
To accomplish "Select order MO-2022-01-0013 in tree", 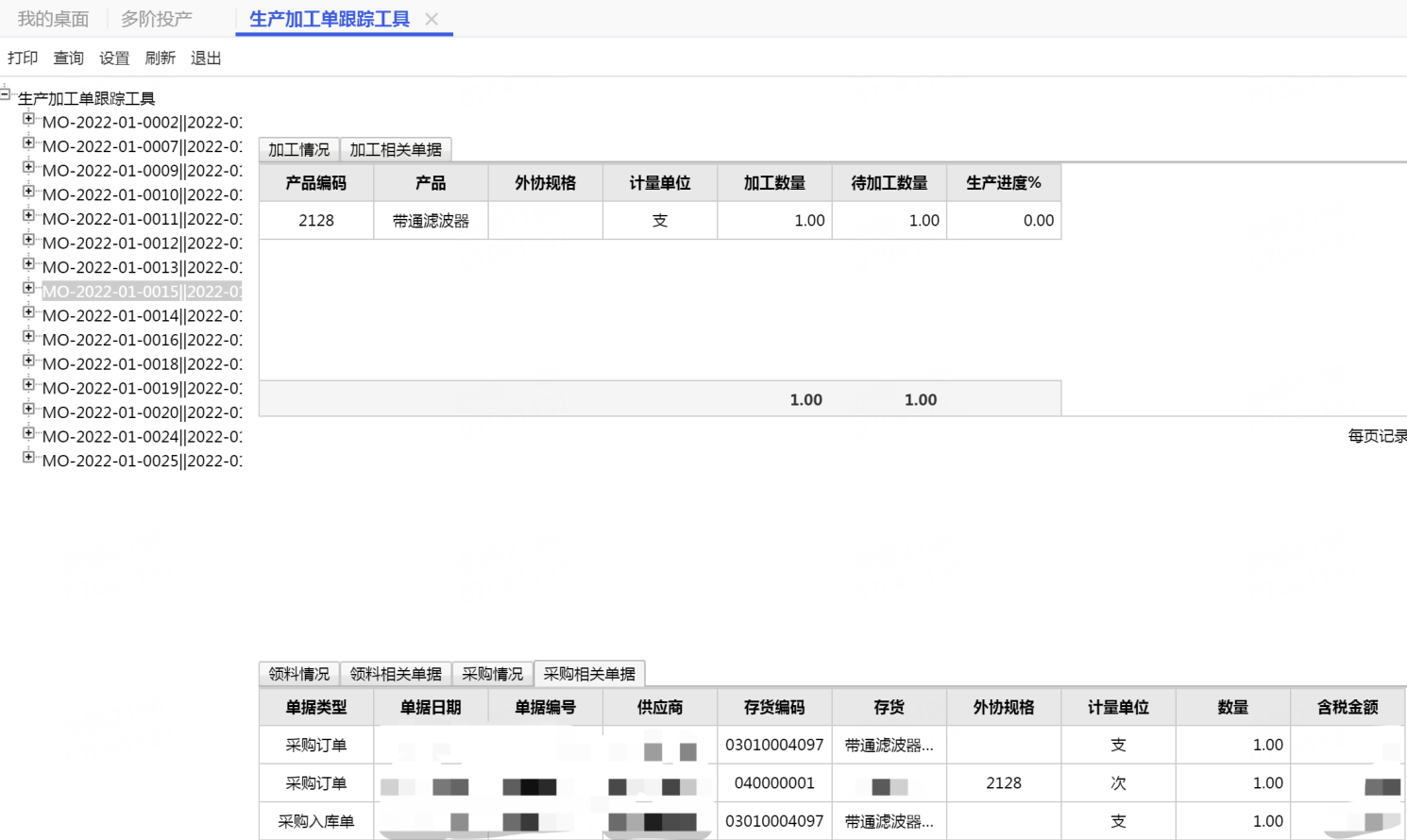I will [x=142, y=268].
